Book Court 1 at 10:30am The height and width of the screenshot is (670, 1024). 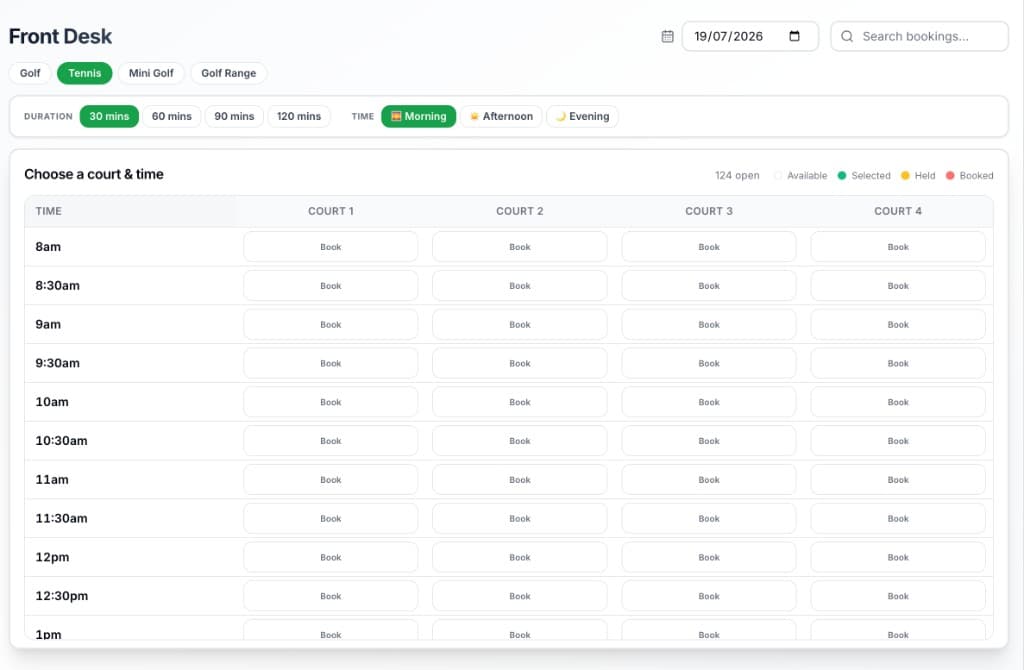pyautogui.click(x=330, y=441)
